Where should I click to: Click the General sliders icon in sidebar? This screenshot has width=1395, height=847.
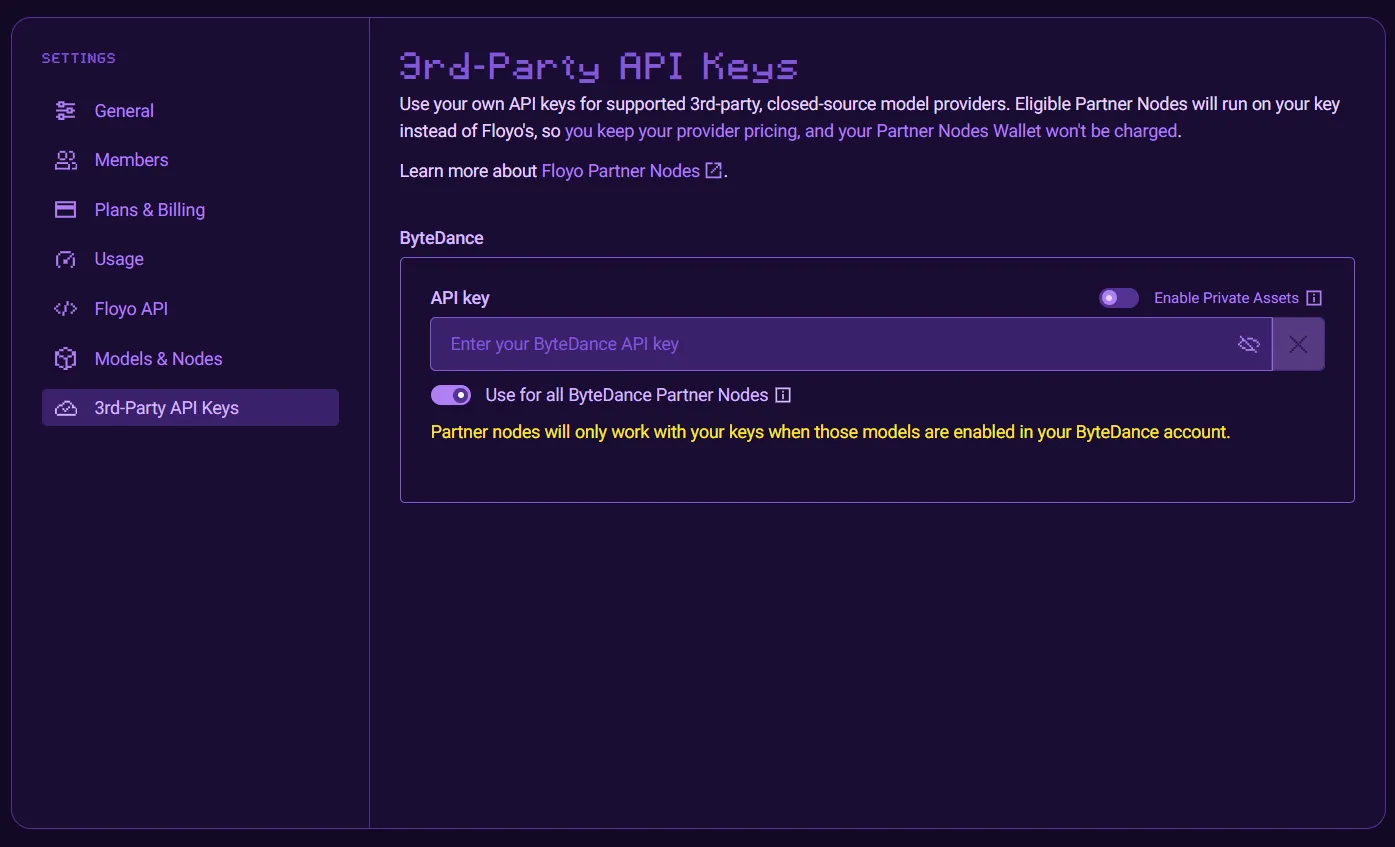pyautogui.click(x=66, y=111)
